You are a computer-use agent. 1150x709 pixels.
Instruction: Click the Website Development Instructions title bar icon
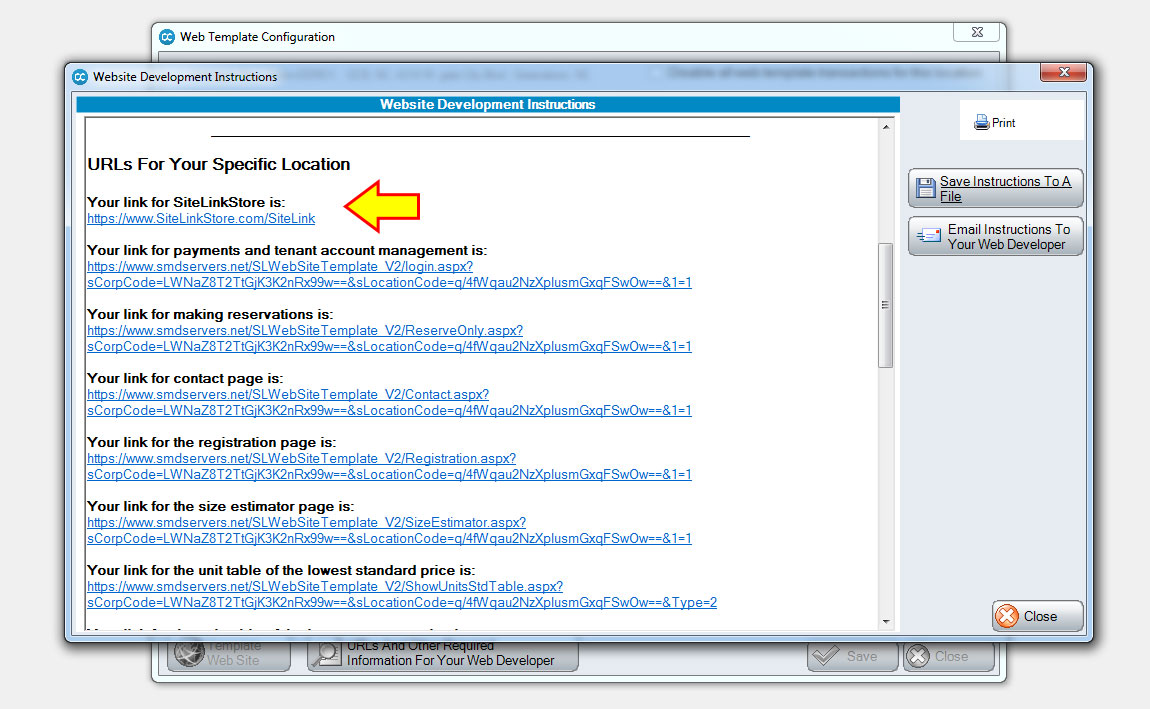(x=80, y=76)
